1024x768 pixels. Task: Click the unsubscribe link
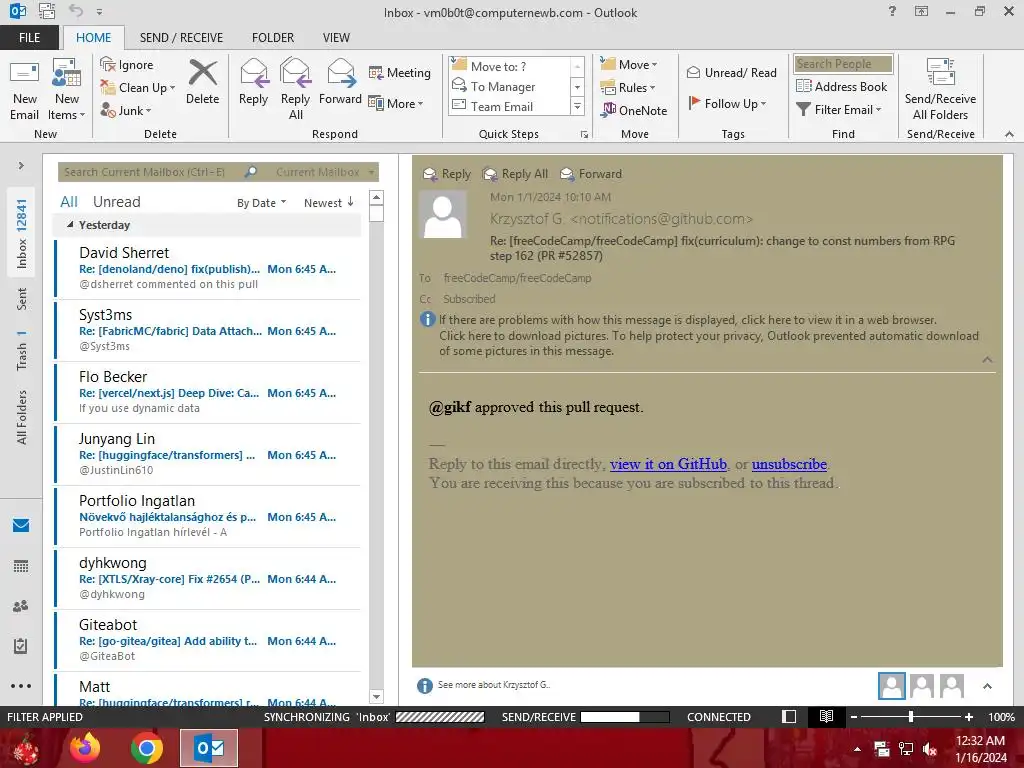click(789, 464)
